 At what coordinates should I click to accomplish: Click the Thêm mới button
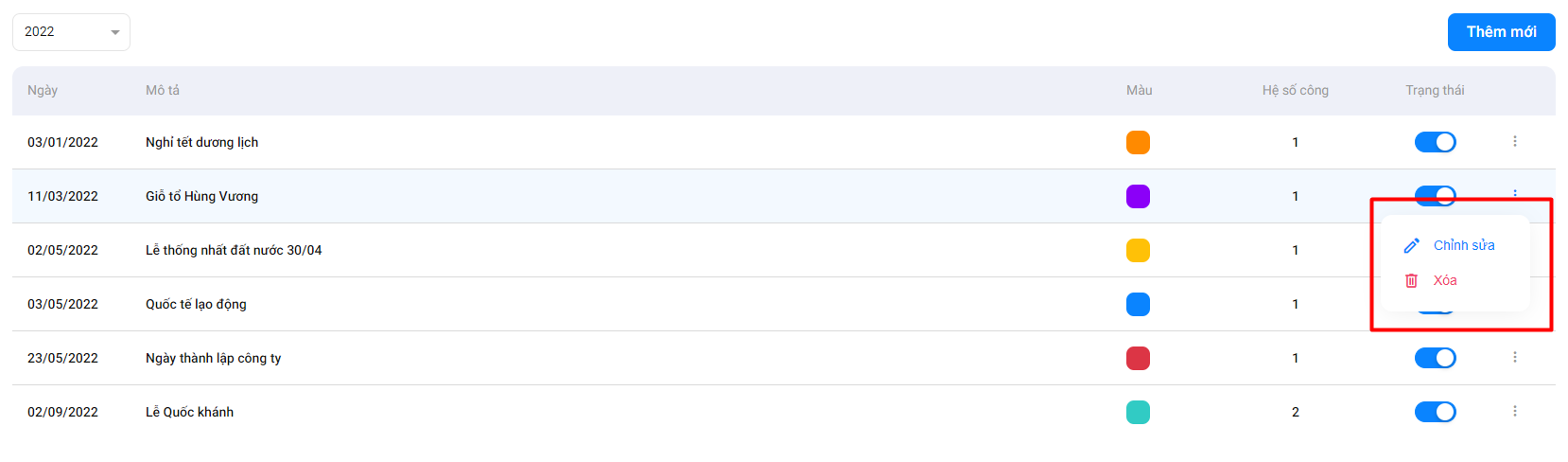pos(1501,32)
